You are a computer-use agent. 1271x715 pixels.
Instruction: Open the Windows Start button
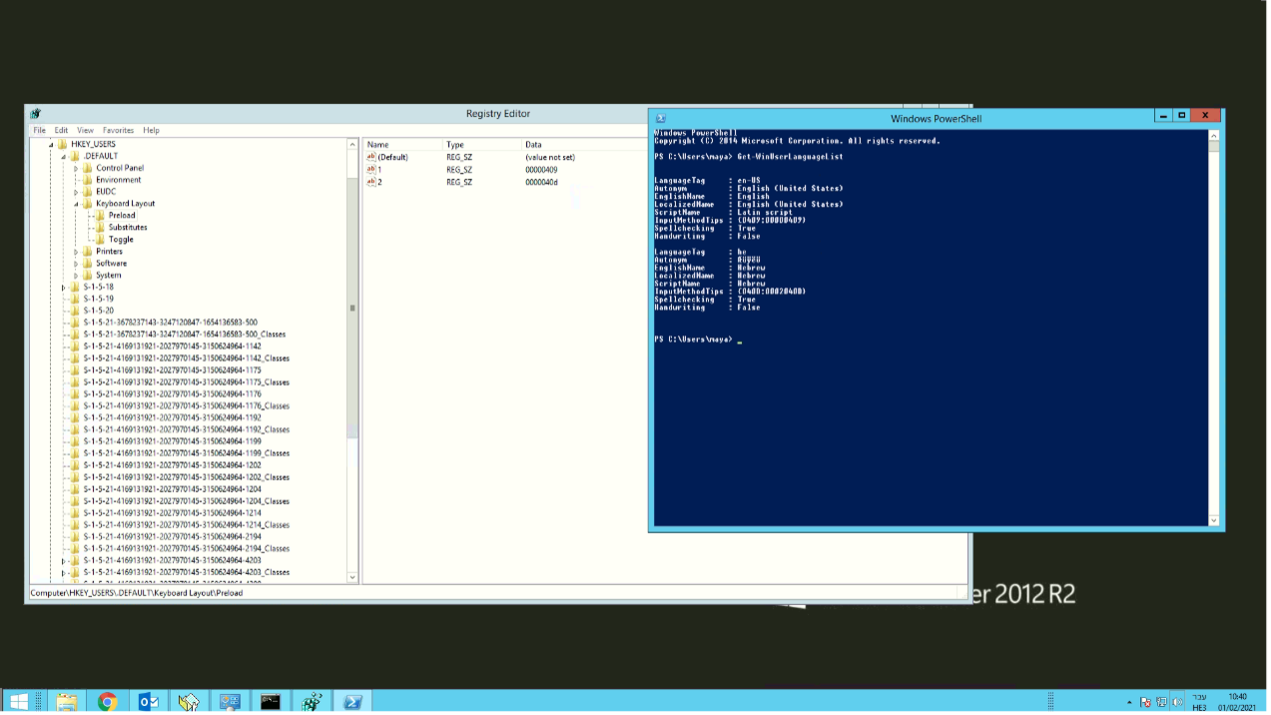point(19,702)
